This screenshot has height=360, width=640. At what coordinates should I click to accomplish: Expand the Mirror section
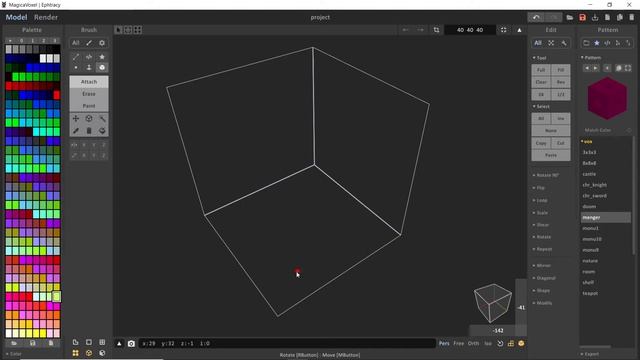point(542,266)
